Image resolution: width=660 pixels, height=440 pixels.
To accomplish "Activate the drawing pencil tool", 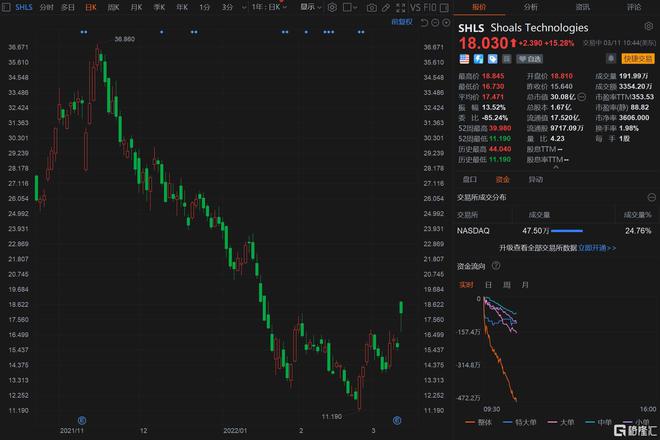I will click(x=386, y=8).
